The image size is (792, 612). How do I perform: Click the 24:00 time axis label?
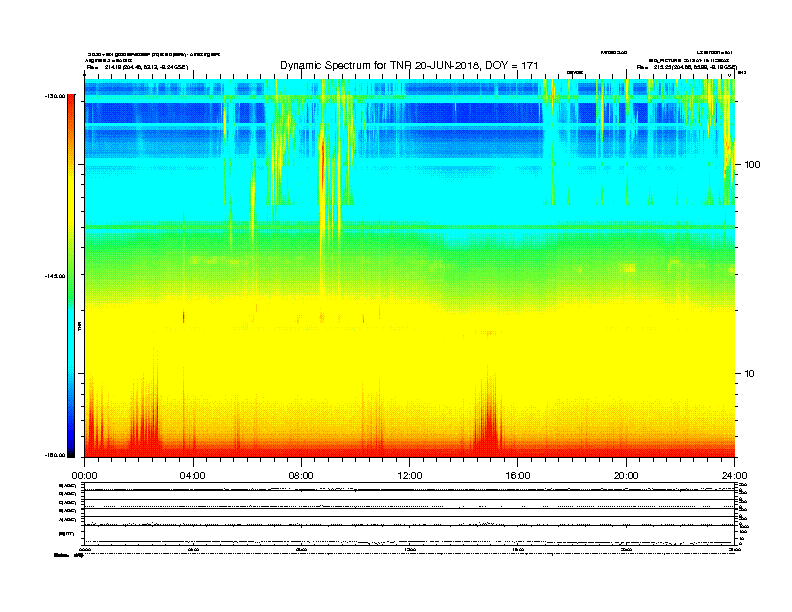click(734, 476)
